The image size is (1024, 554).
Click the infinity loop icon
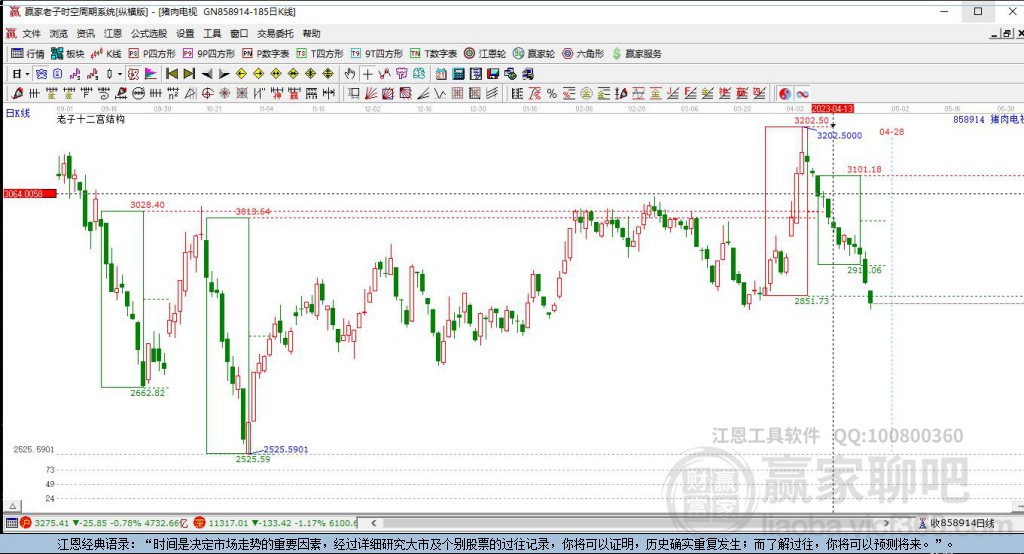click(x=802, y=93)
